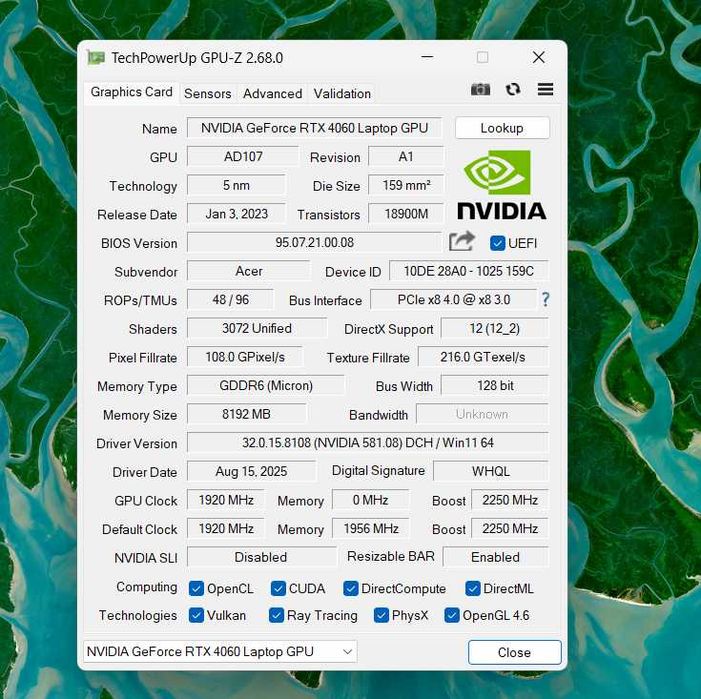Click the screenshot camera icon
This screenshot has height=699, width=701.
[x=481, y=89]
